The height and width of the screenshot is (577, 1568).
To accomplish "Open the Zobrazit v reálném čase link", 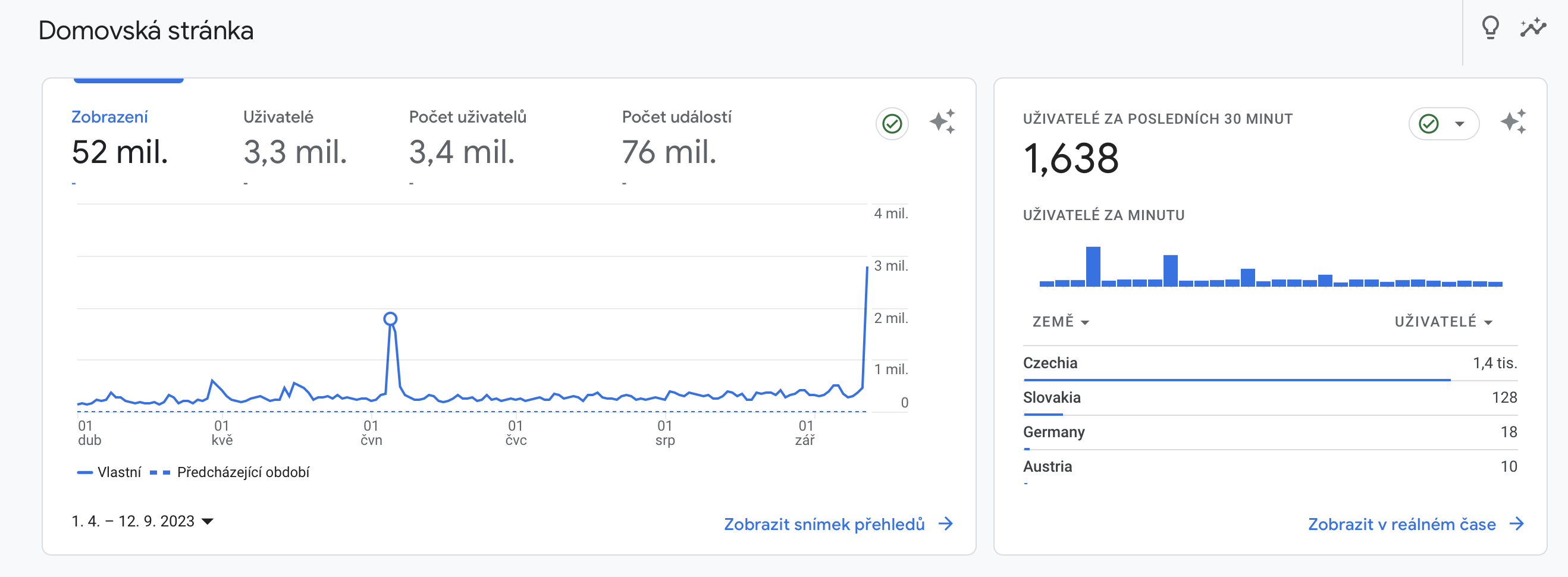I will click(x=1401, y=524).
